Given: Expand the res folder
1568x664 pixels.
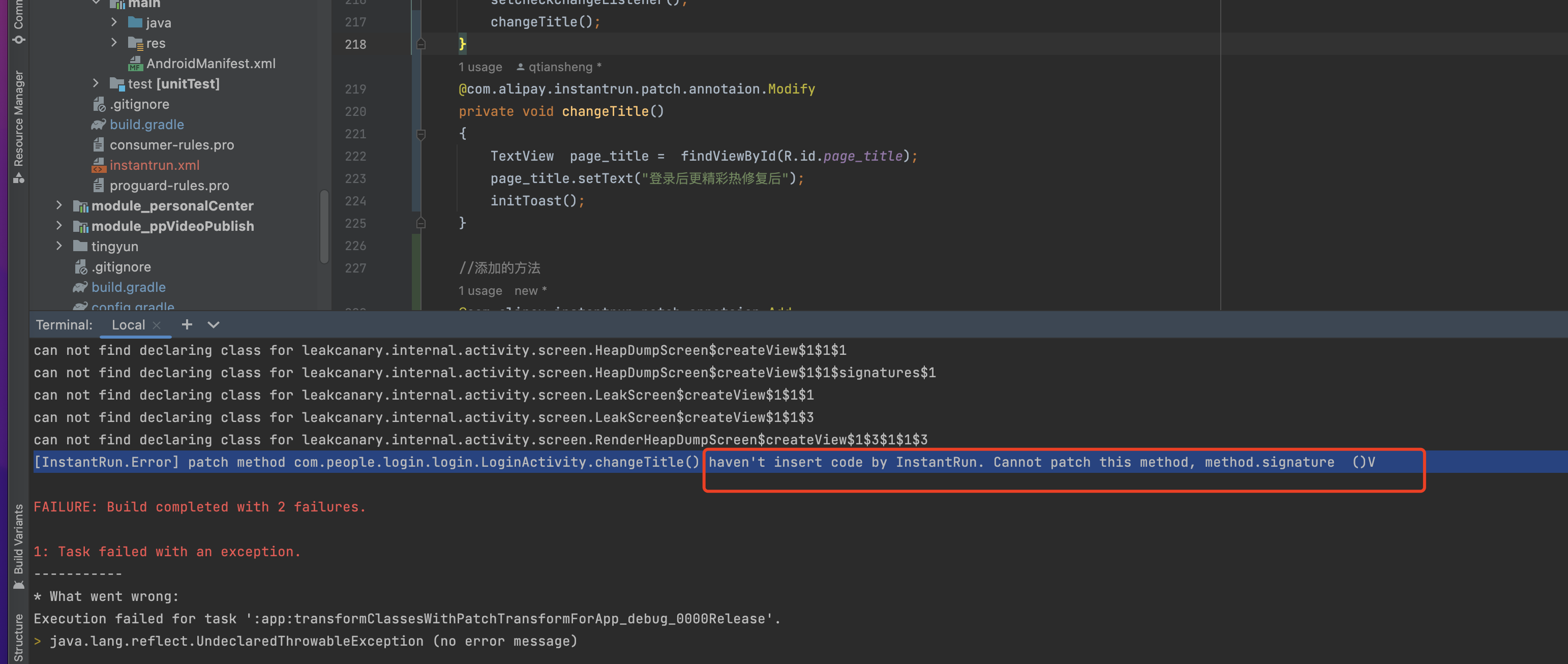Looking at the screenshot, I should 114,43.
